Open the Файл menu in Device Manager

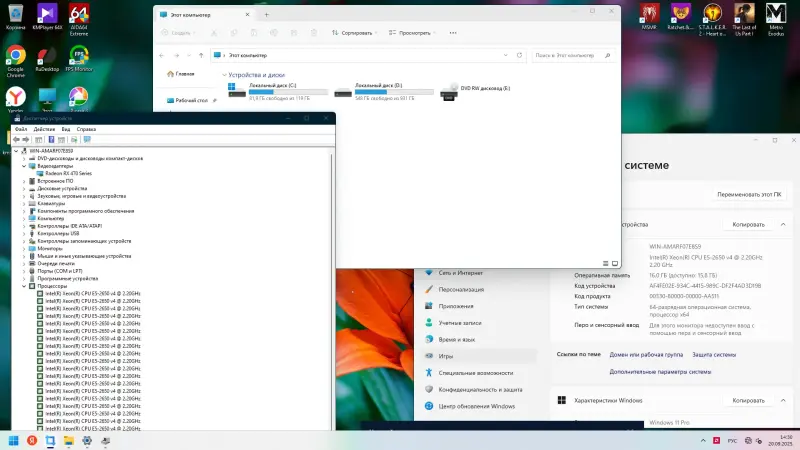(x=21, y=129)
